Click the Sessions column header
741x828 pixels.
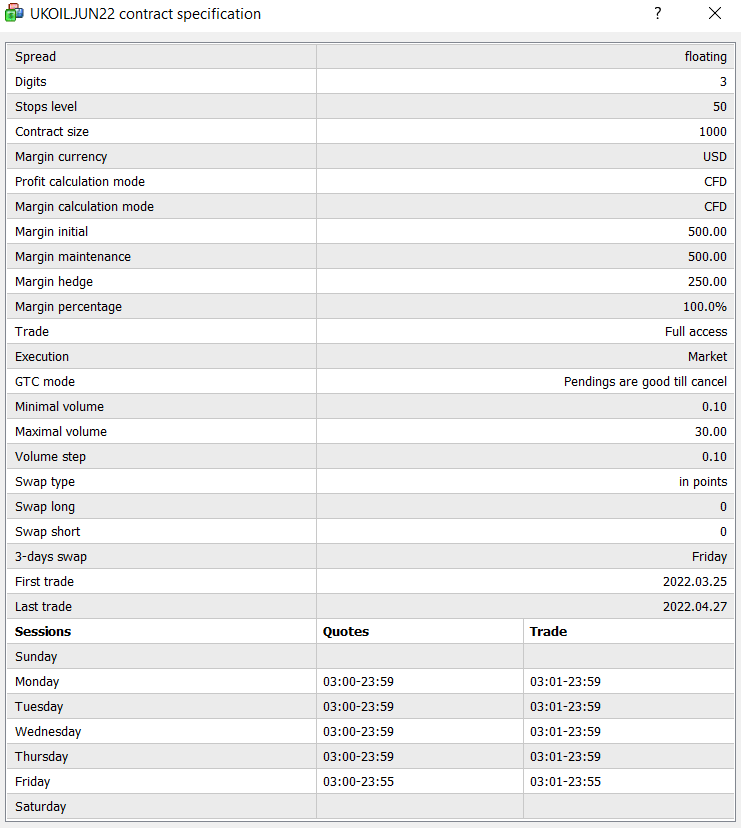(43, 632)
